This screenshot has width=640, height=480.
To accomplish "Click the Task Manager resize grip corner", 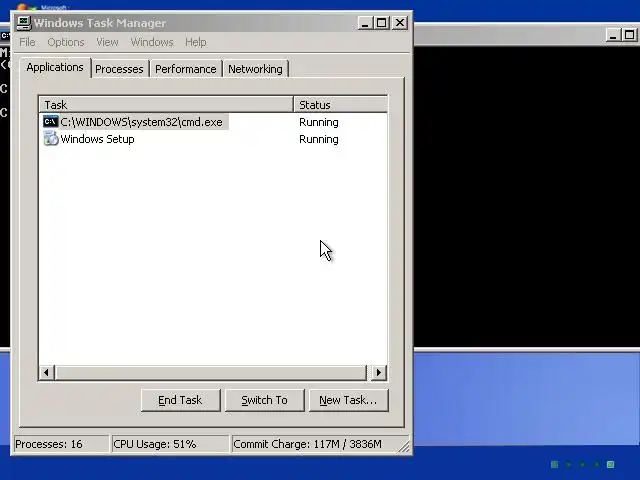I will point(404,447).
